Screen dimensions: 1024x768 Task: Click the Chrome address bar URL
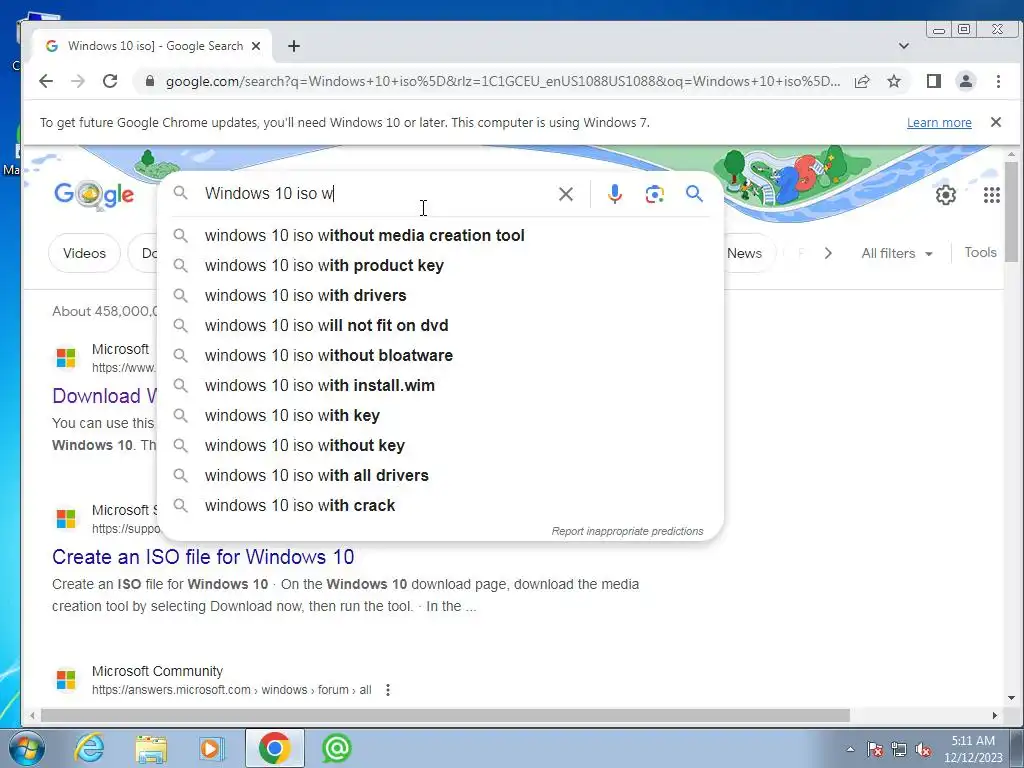(x=503, y=82)
